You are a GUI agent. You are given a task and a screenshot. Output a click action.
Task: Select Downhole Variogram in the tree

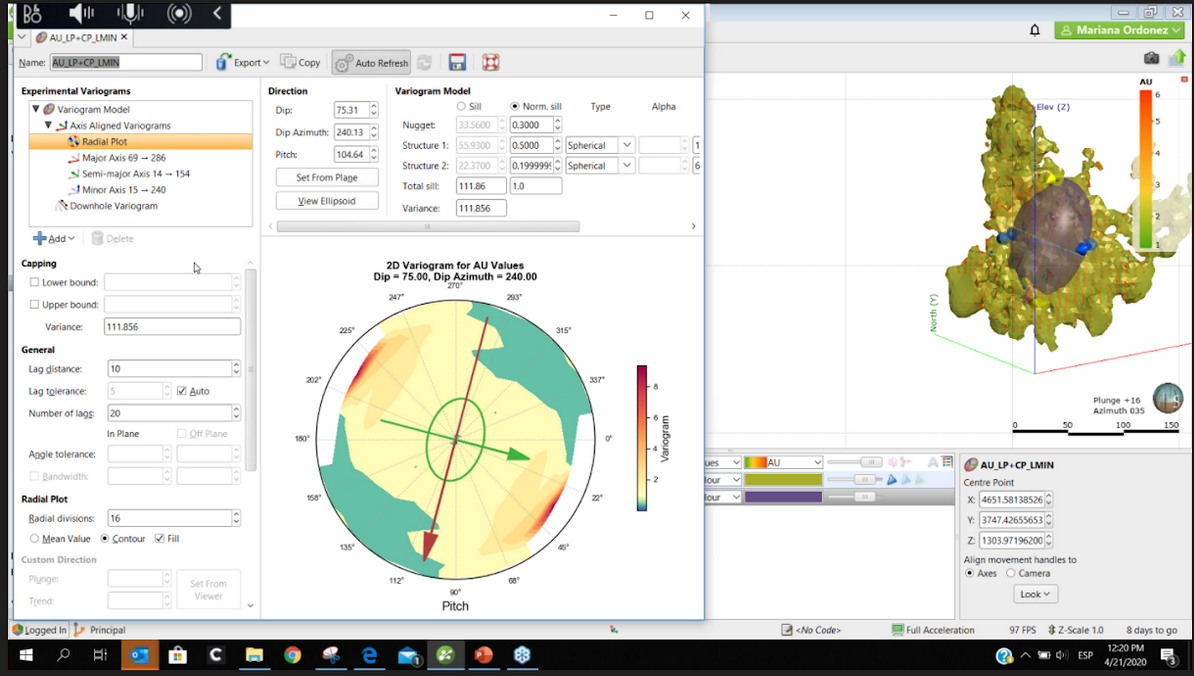[x=113, y=206]
